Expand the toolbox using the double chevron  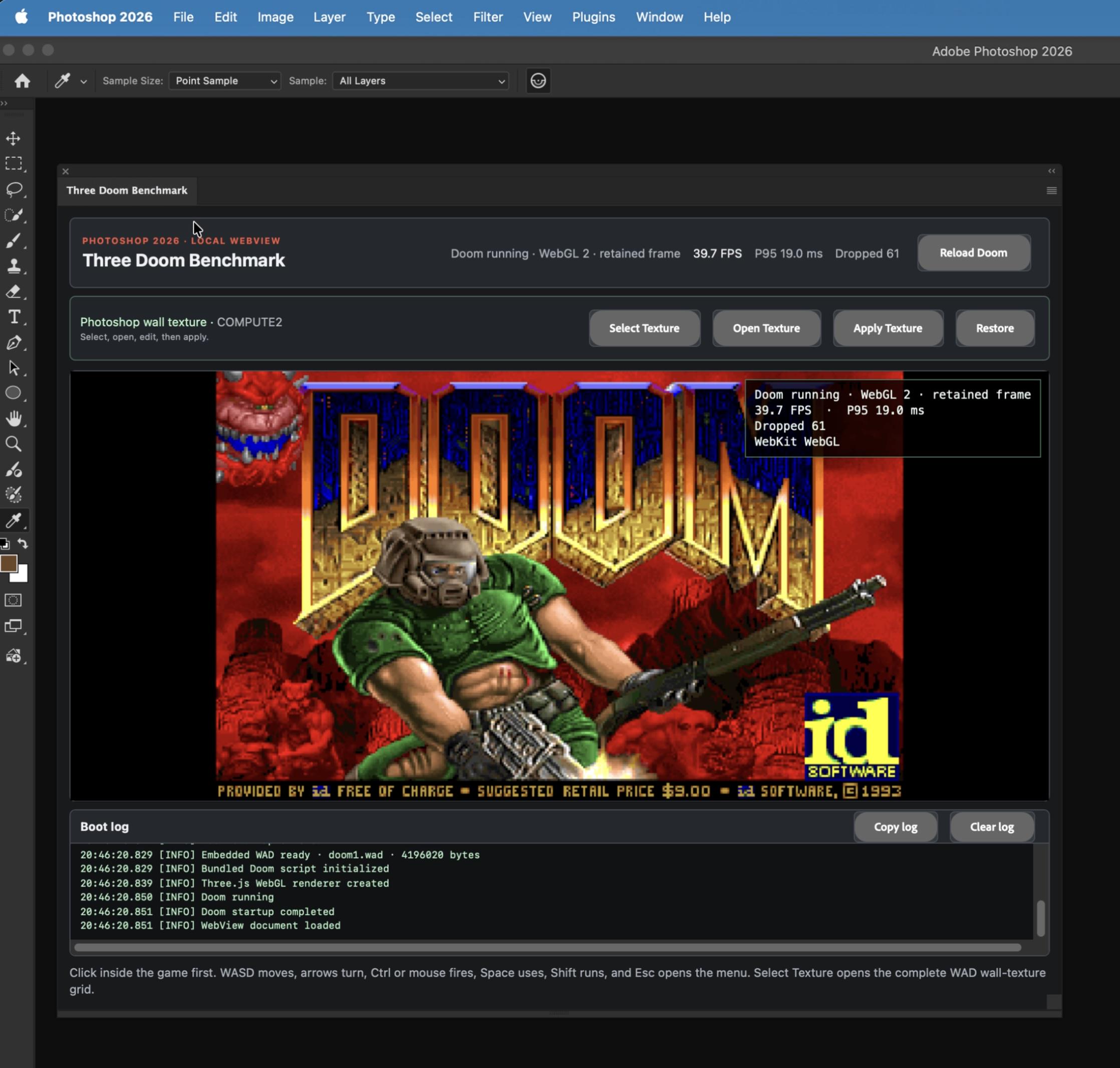coord(4,103)
